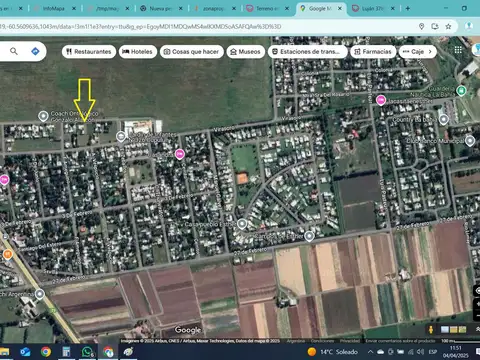Select the Coach Ontológico map pin
This screenshot has height=360, width=480.
tap(43, 116)
